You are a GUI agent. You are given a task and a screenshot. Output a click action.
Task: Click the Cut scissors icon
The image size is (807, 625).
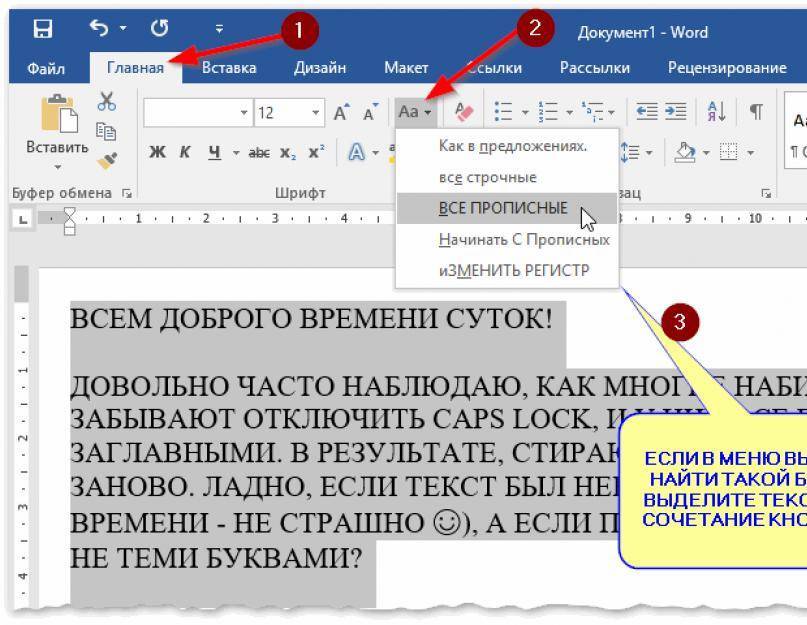(107, 102)
